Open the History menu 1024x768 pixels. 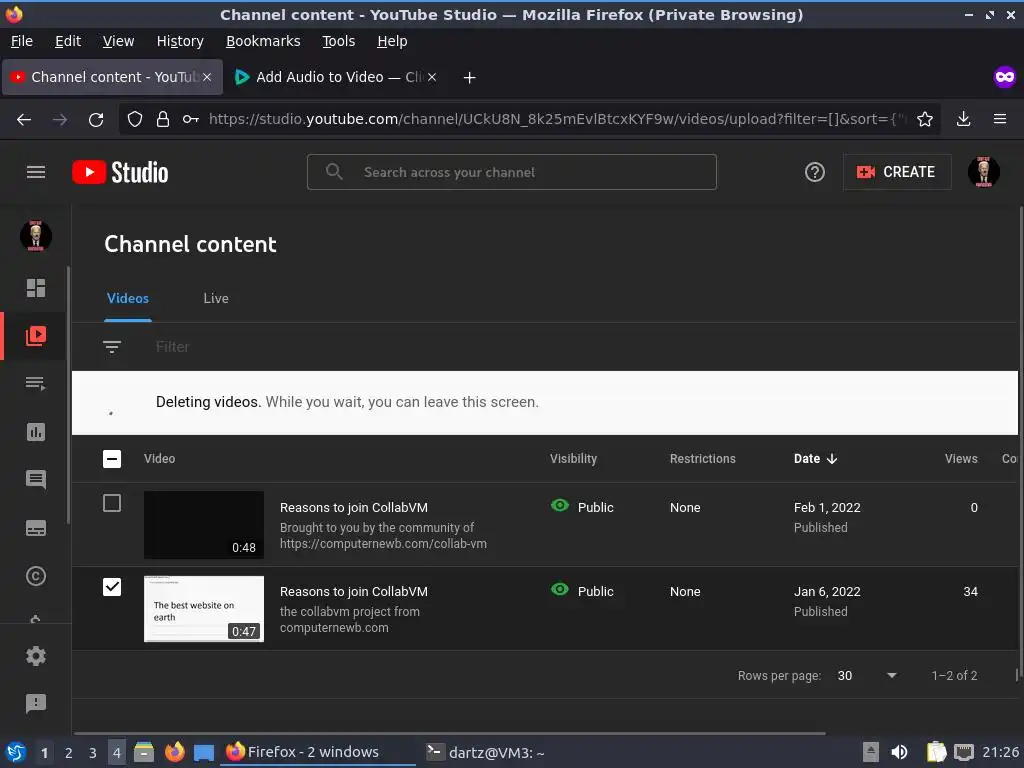[180, 41]
